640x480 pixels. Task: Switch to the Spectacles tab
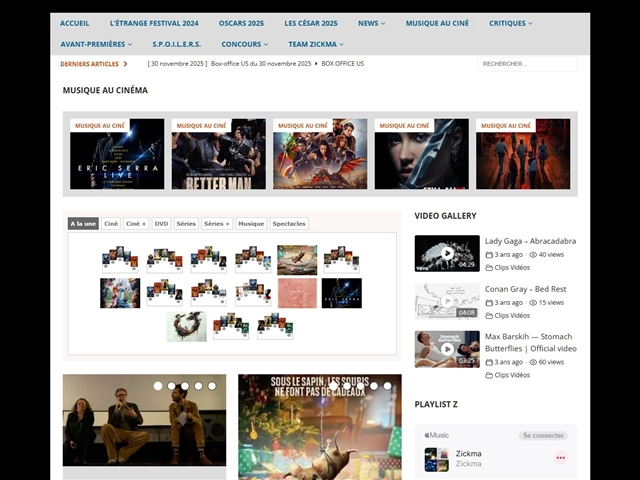289,224
